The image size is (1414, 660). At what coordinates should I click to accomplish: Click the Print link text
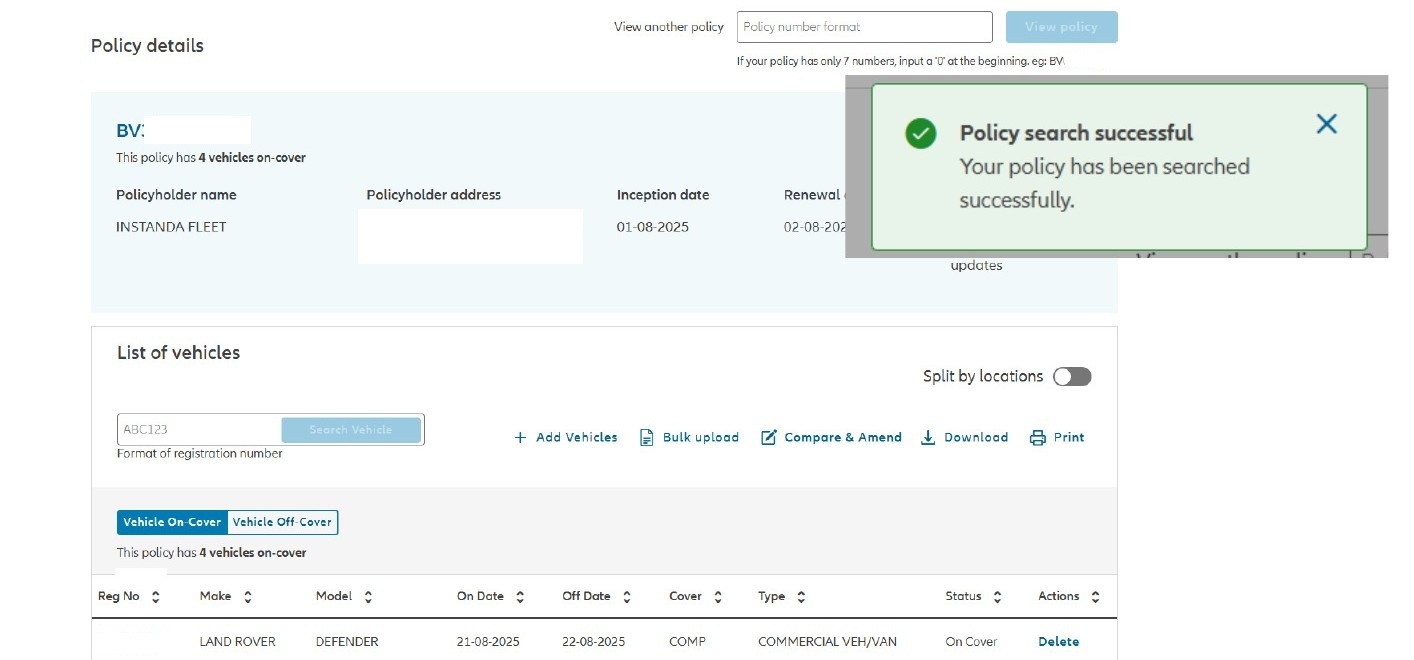[1069, 438]
